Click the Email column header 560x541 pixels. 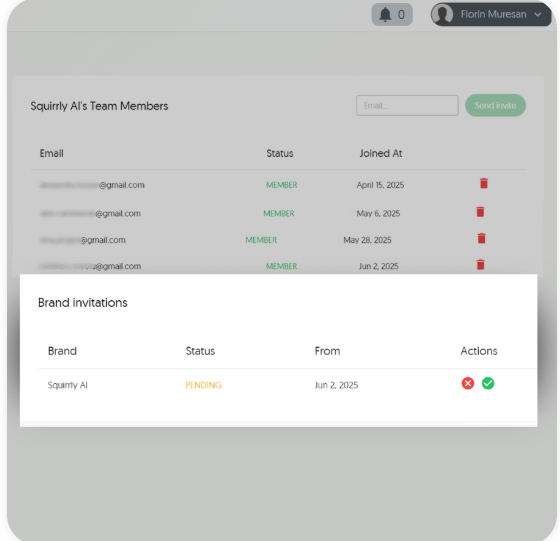(x=51, y=153)
